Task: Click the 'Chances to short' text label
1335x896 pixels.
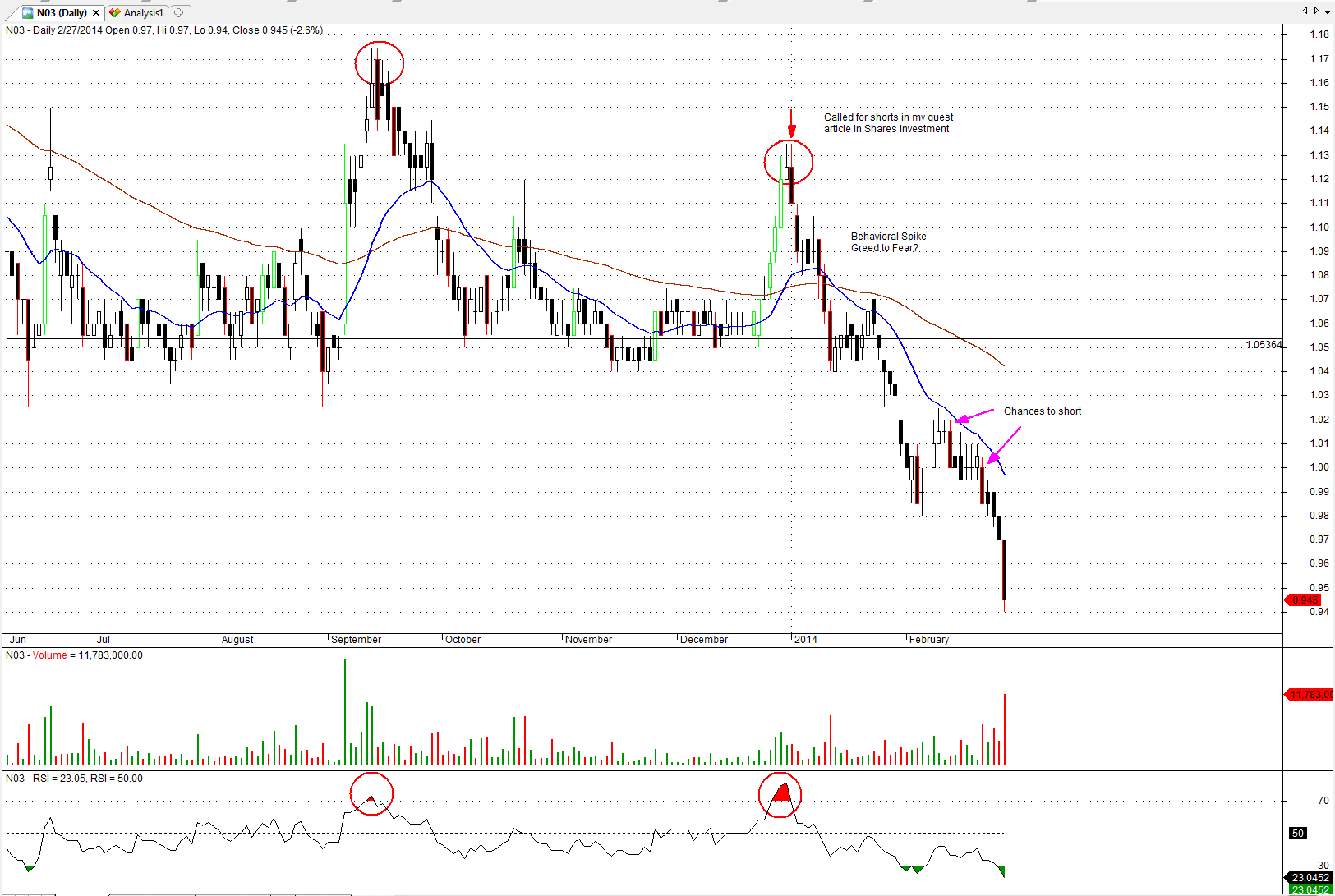Action: [1042, 411]
